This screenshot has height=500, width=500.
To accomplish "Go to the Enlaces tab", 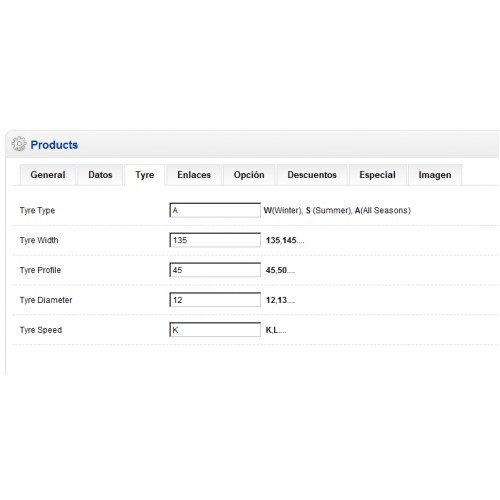I will (194, 175).
